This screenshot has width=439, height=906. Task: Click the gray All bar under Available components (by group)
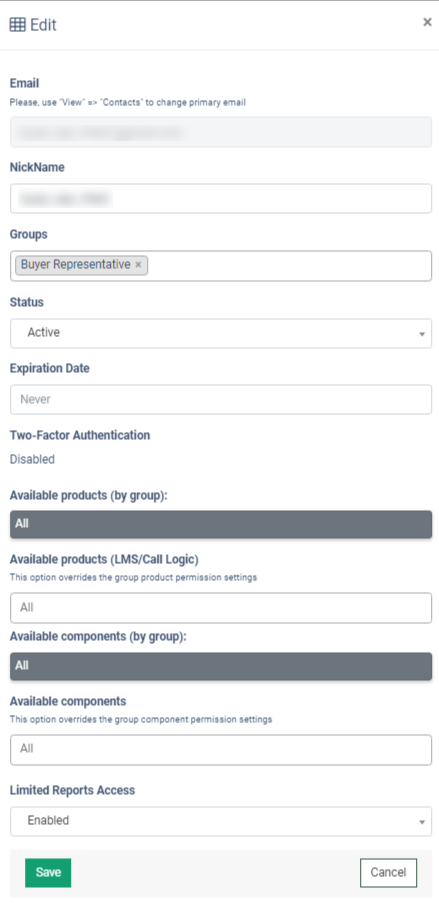[221, 666]
